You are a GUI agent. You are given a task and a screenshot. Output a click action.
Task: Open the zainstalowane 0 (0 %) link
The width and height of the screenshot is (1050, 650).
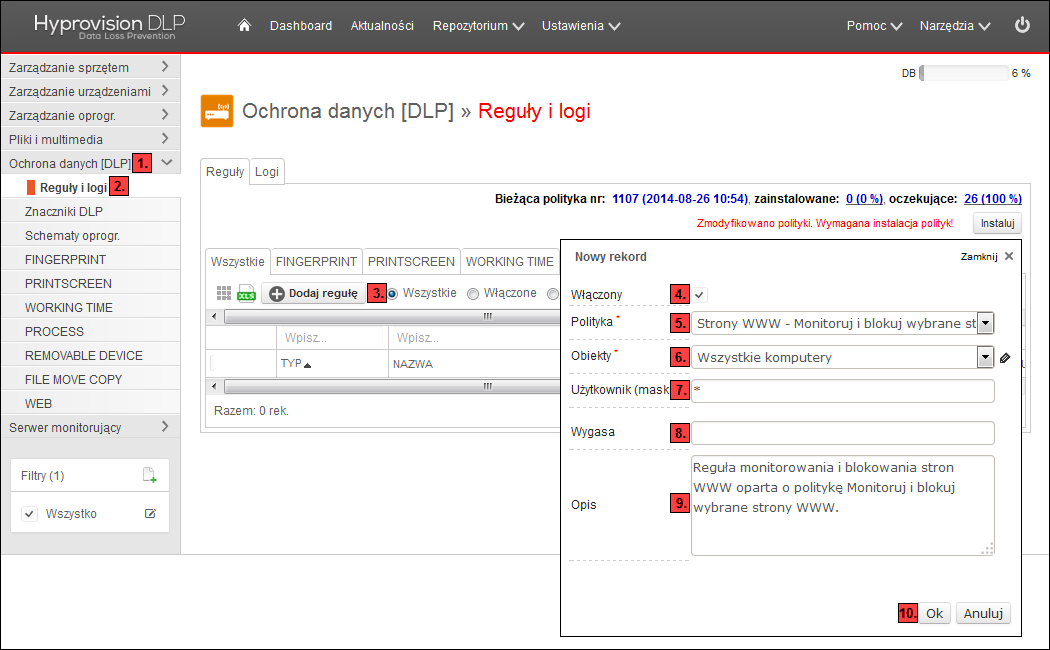pos(865,199)
